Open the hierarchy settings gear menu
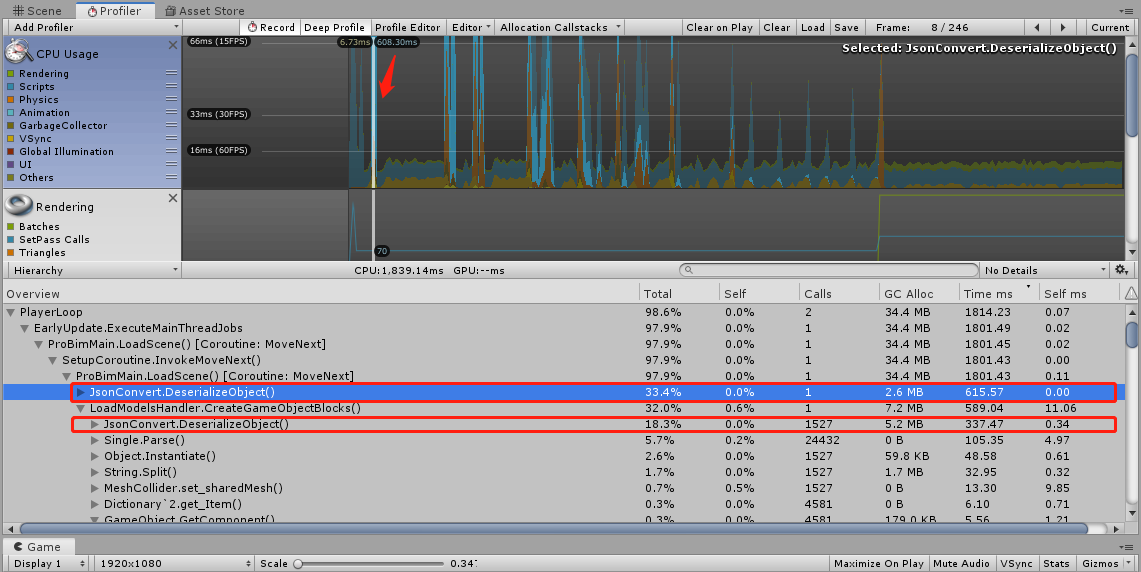Screen dimensions: 1141x572 click(x=1121, y=270)
